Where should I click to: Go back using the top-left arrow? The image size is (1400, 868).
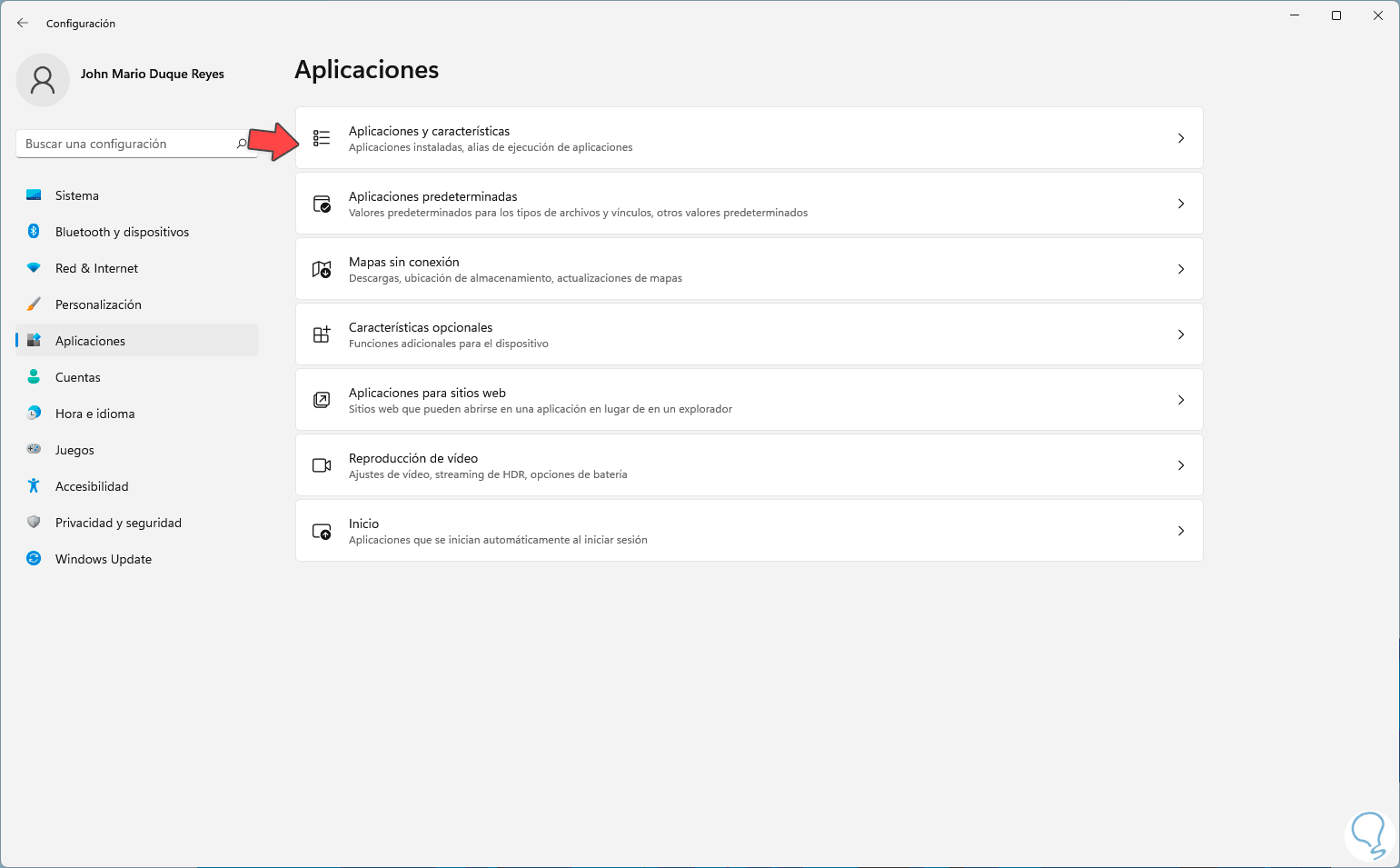[23, 23]
